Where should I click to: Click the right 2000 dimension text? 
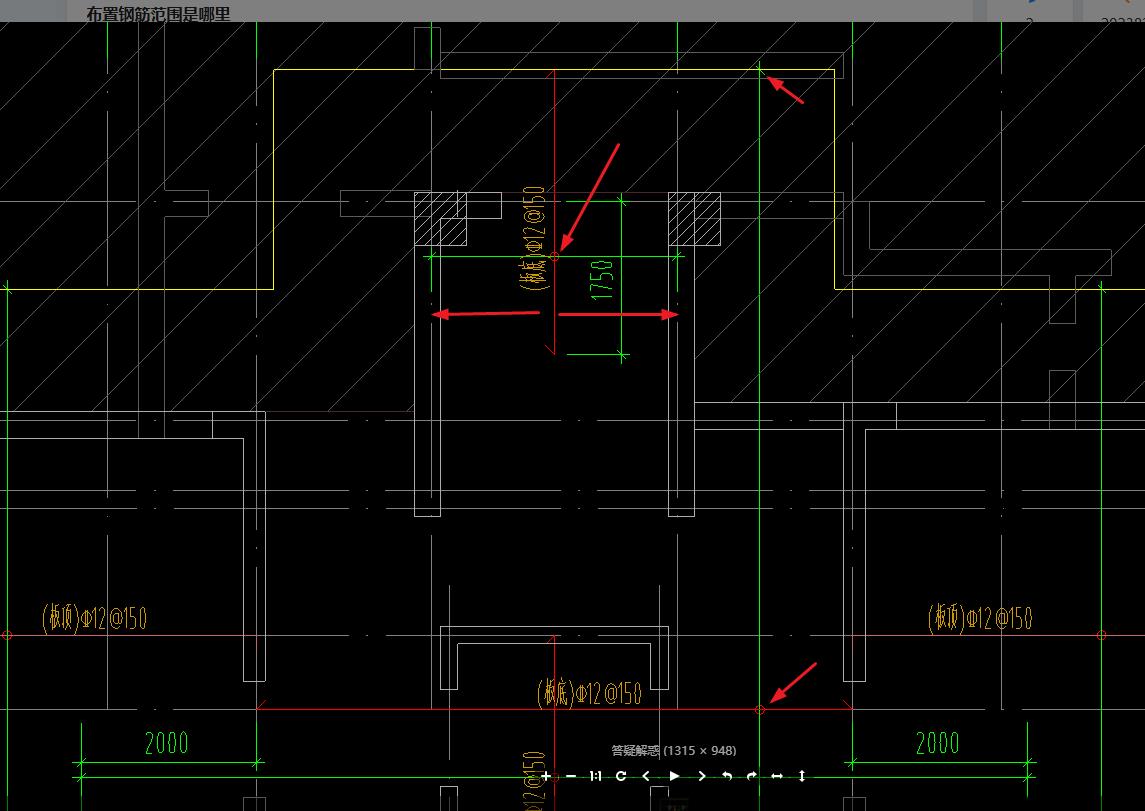(x=938, y=743)
